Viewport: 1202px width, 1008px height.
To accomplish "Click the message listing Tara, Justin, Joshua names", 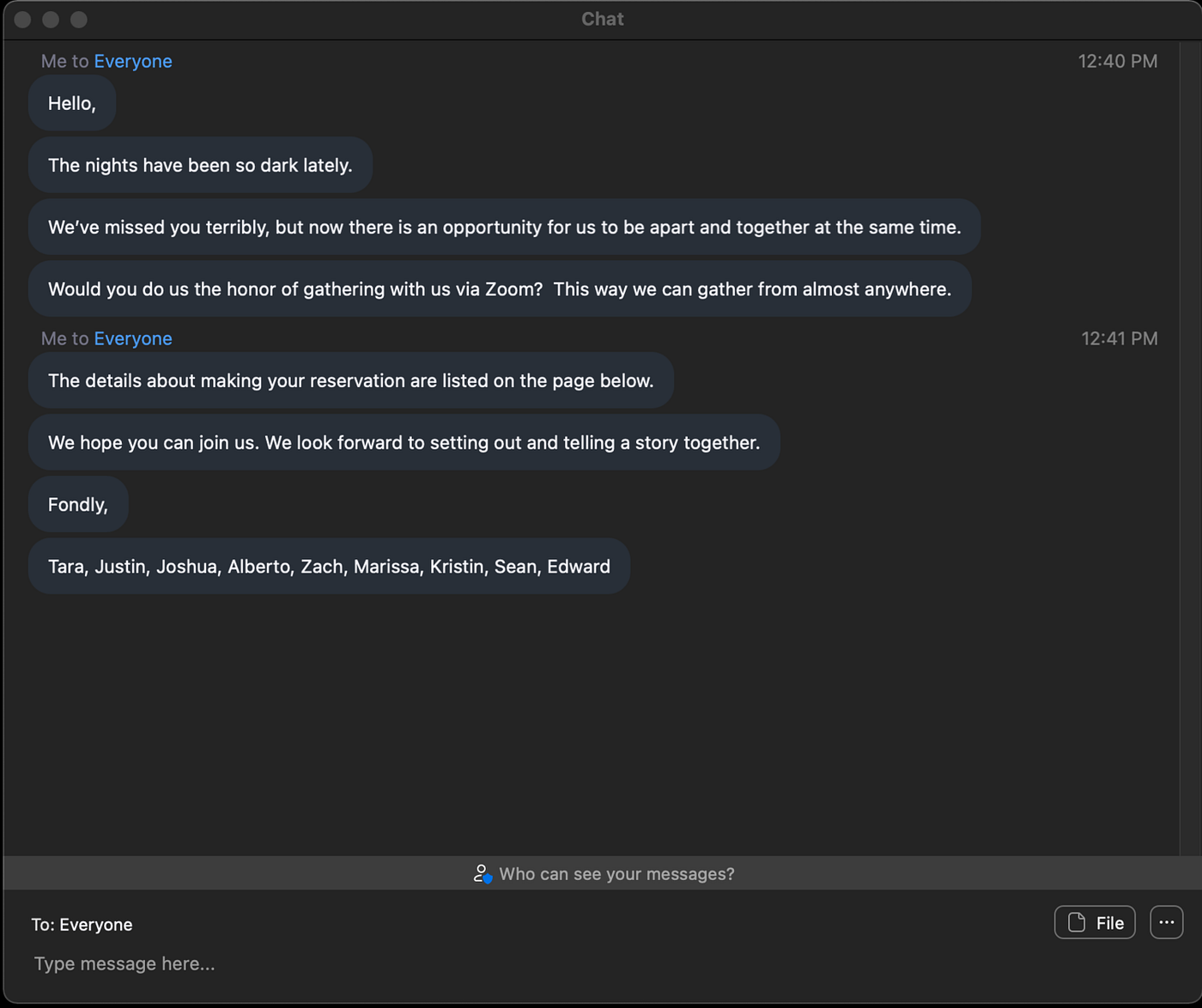I will click(329, 566).
